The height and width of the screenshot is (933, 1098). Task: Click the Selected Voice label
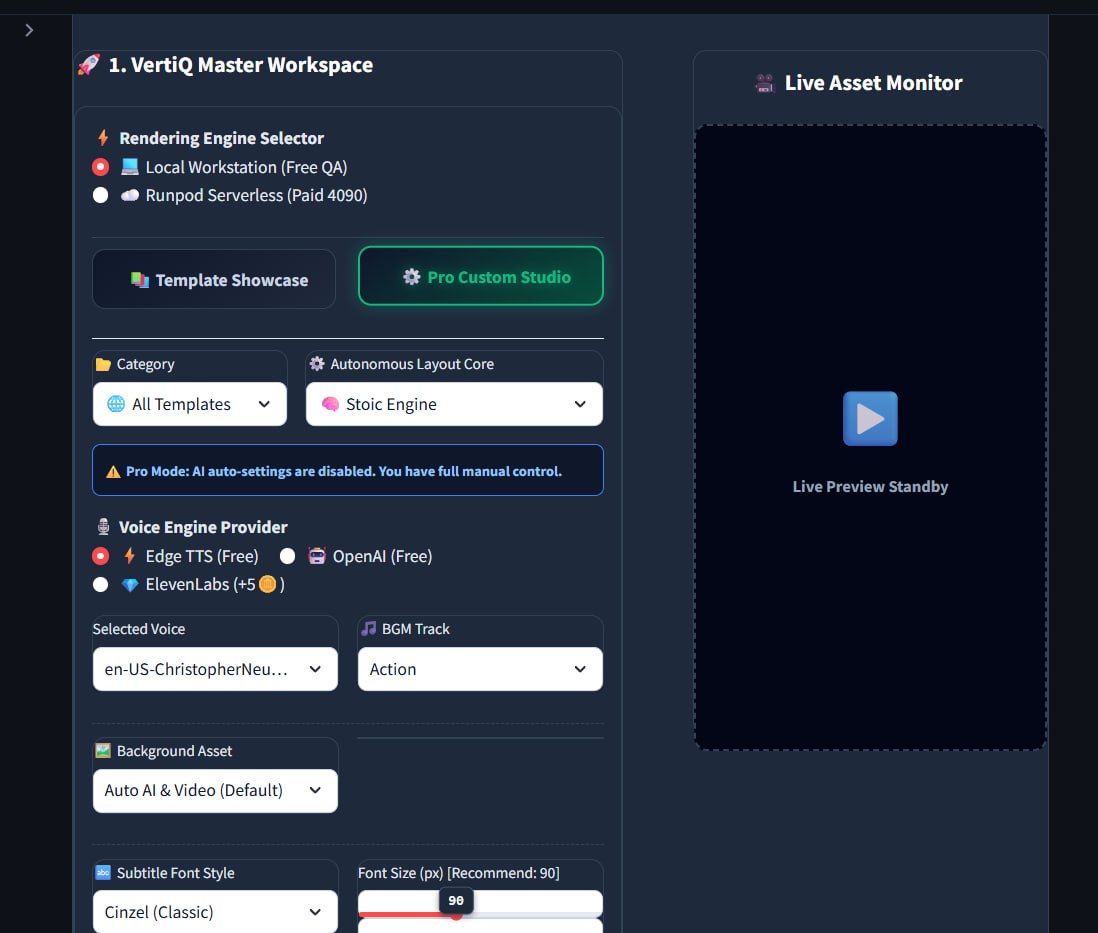point(139,628)
